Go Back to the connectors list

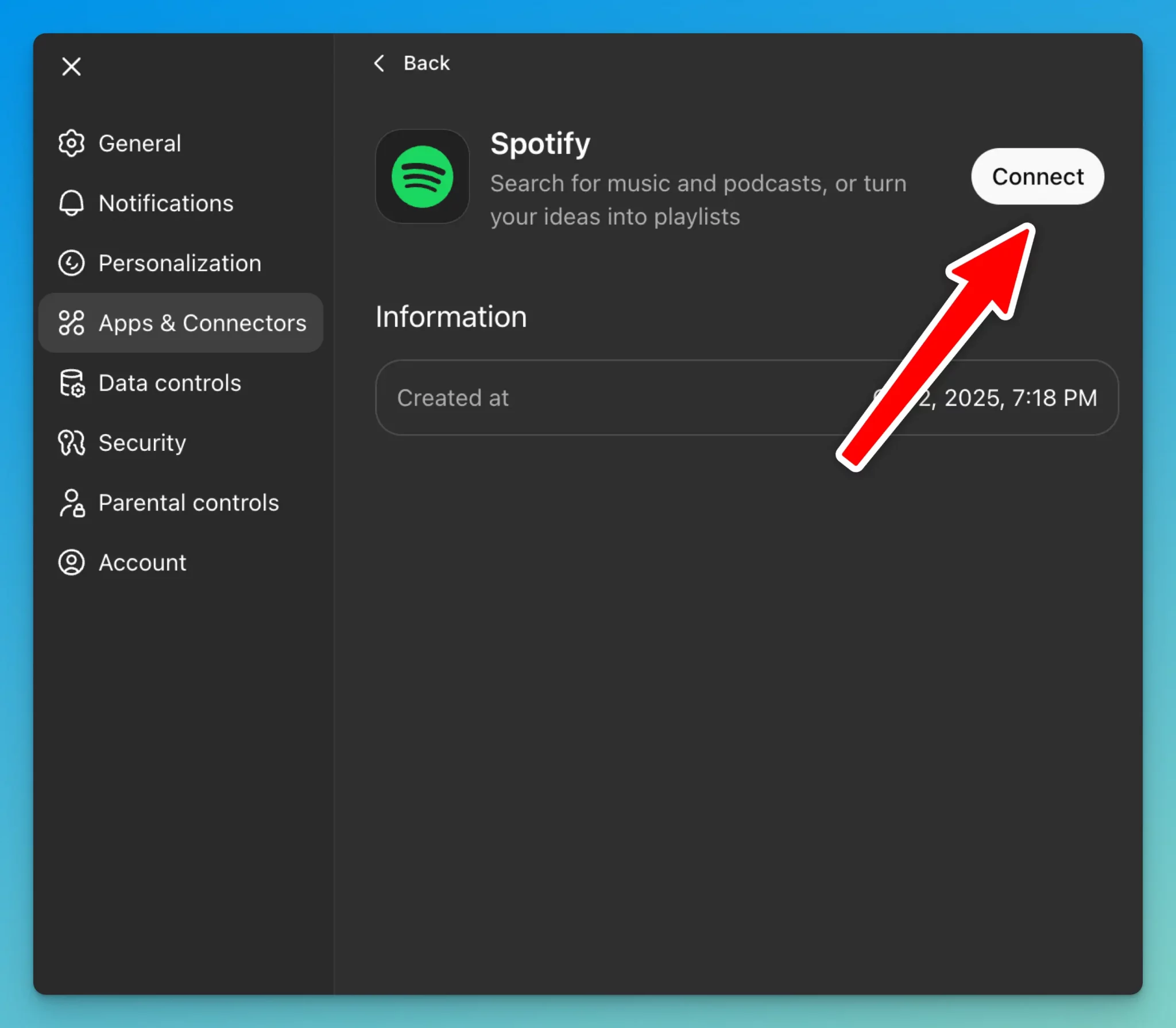tap(426, 63)
